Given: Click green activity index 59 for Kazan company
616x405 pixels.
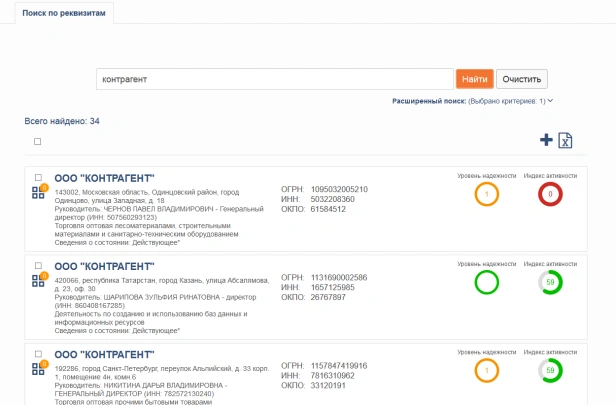Looking at the screenshot, I should pyautogui.click(x=550, y=282).
